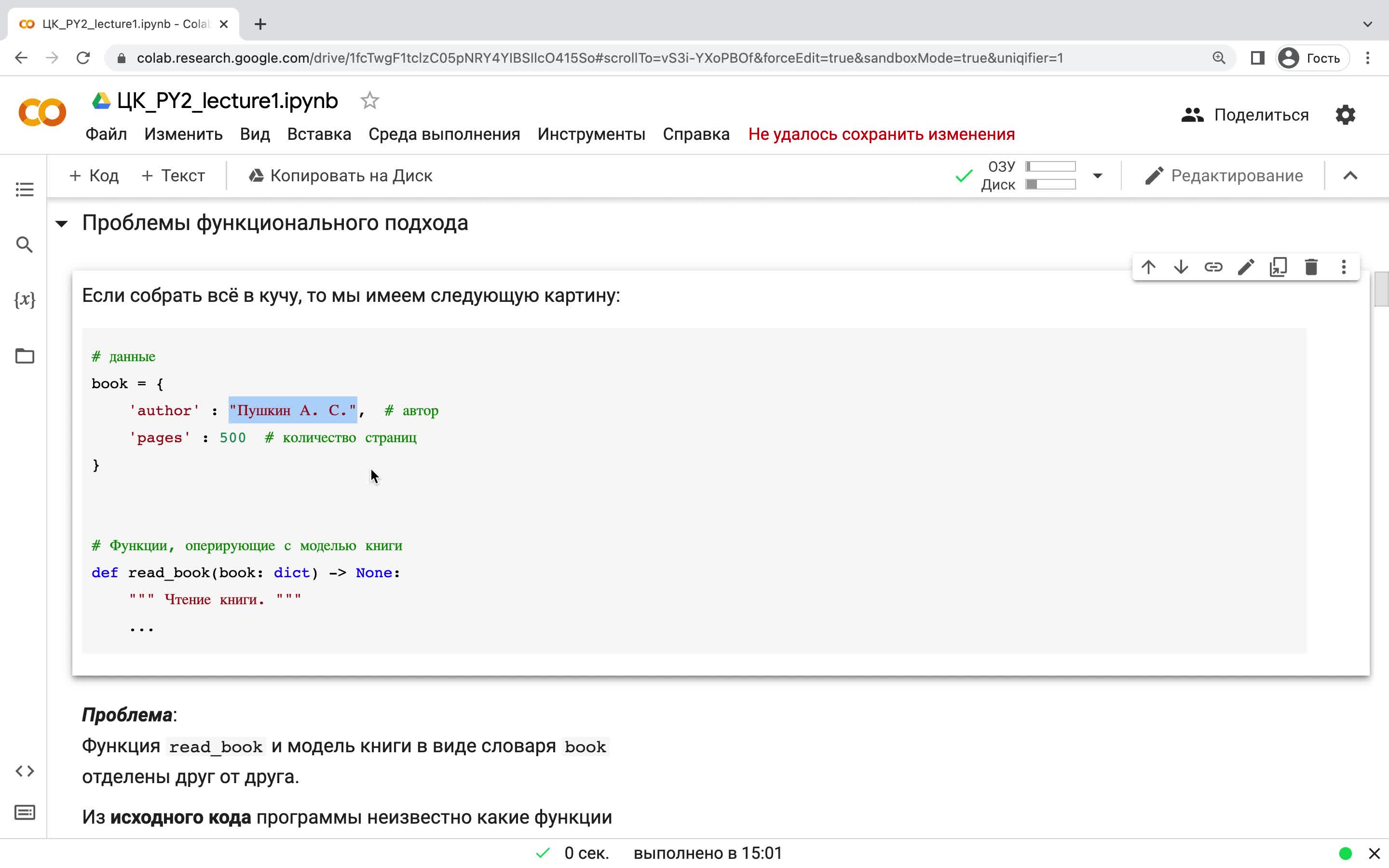
Task: Close the ЦК_PY2_lecture1.ipynb tab
Action: coord(224,24)
